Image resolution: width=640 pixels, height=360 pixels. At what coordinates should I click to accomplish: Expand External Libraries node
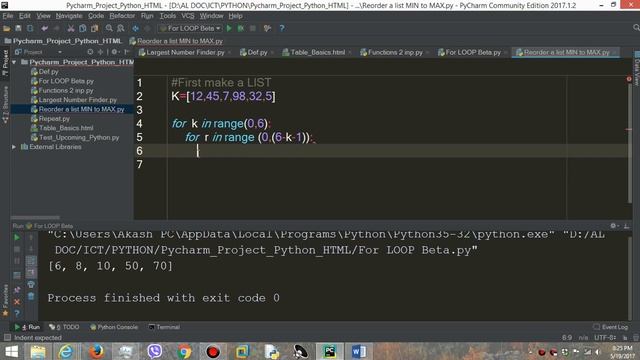[x=14, y=147]
